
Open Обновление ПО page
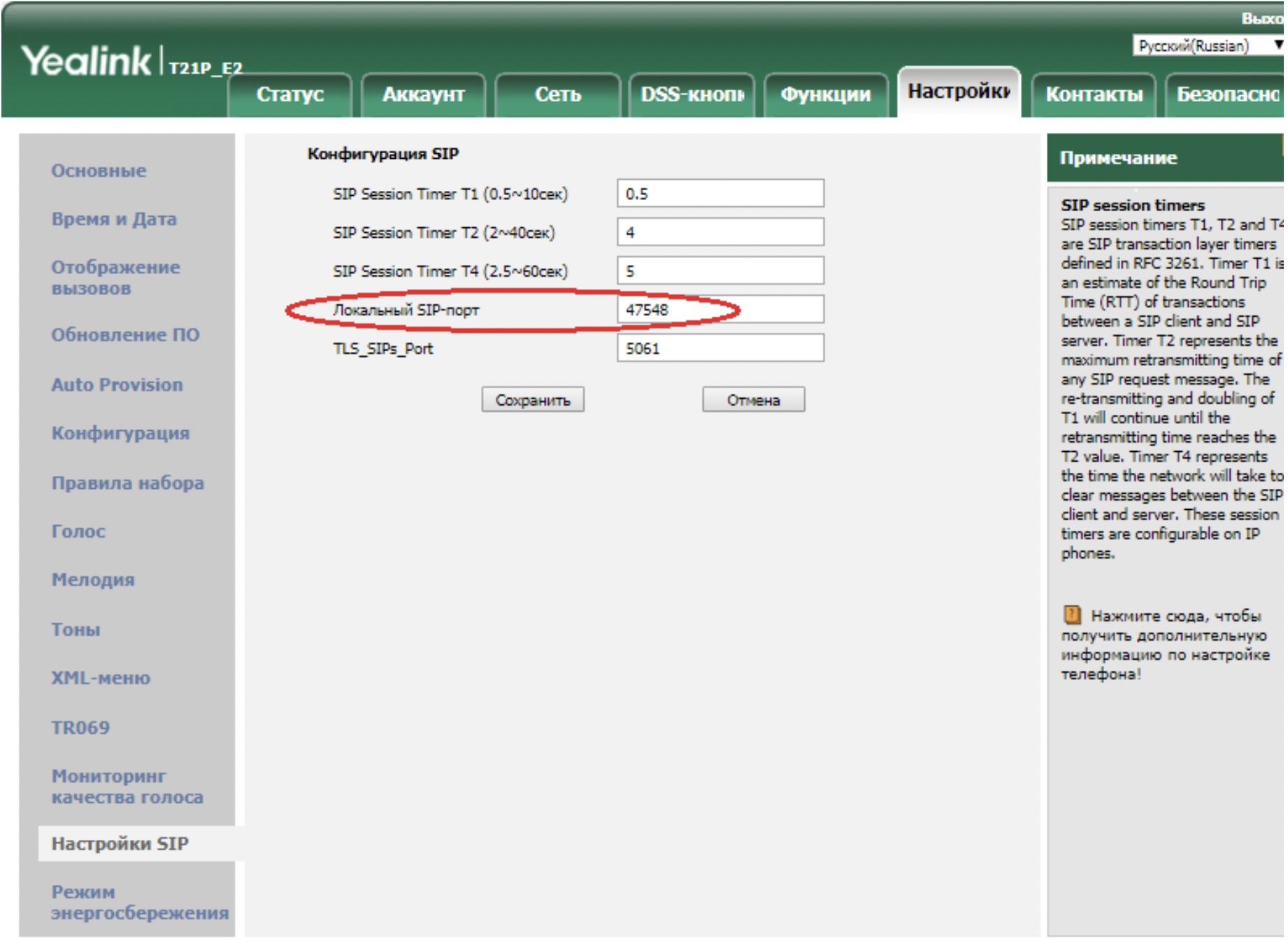coord(125,335)
